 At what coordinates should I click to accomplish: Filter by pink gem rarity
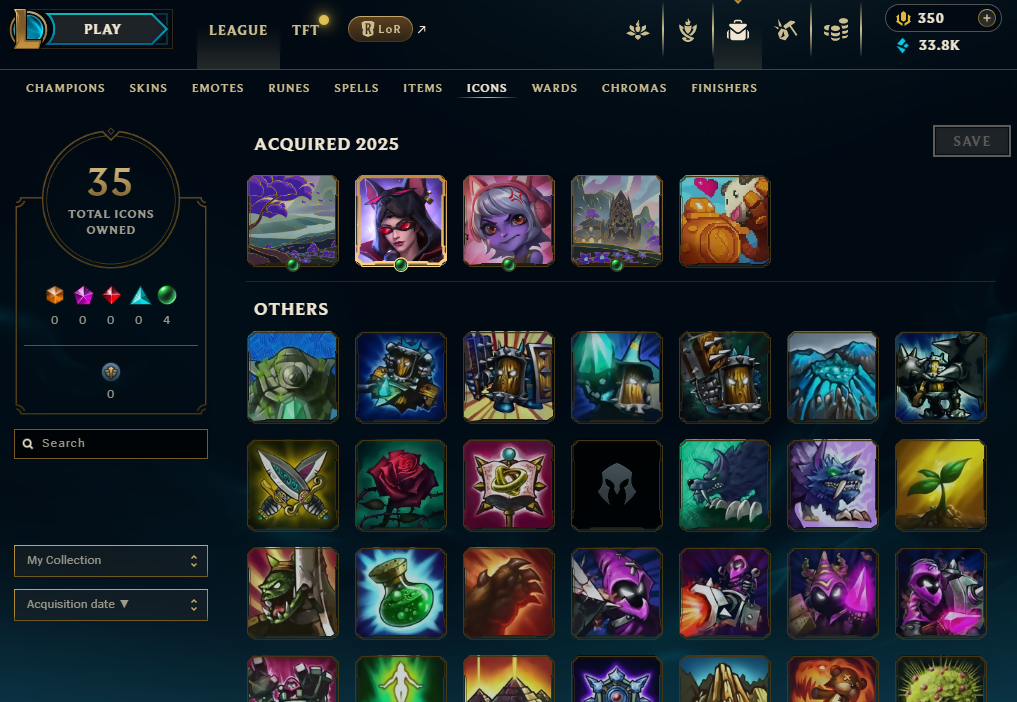[83, 295]
